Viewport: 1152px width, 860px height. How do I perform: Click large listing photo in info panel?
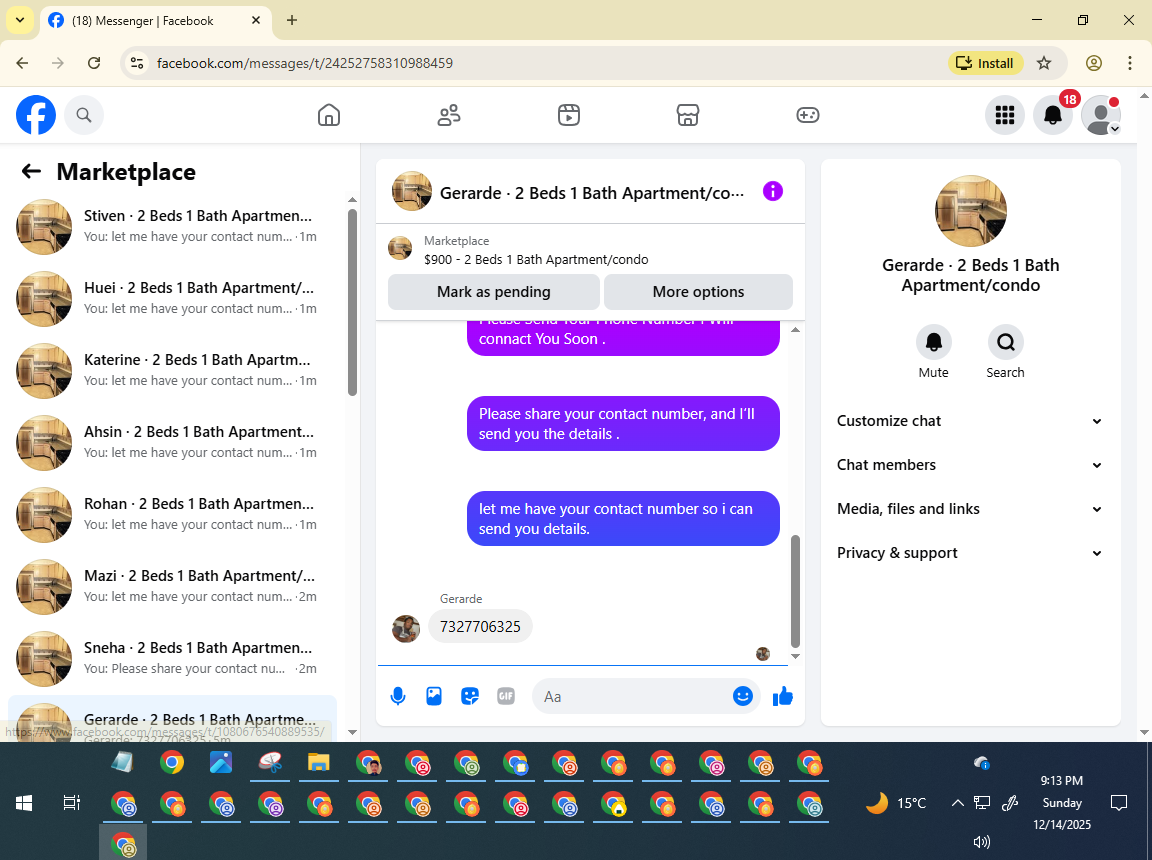pyautogui.click(x=971, y=211)
